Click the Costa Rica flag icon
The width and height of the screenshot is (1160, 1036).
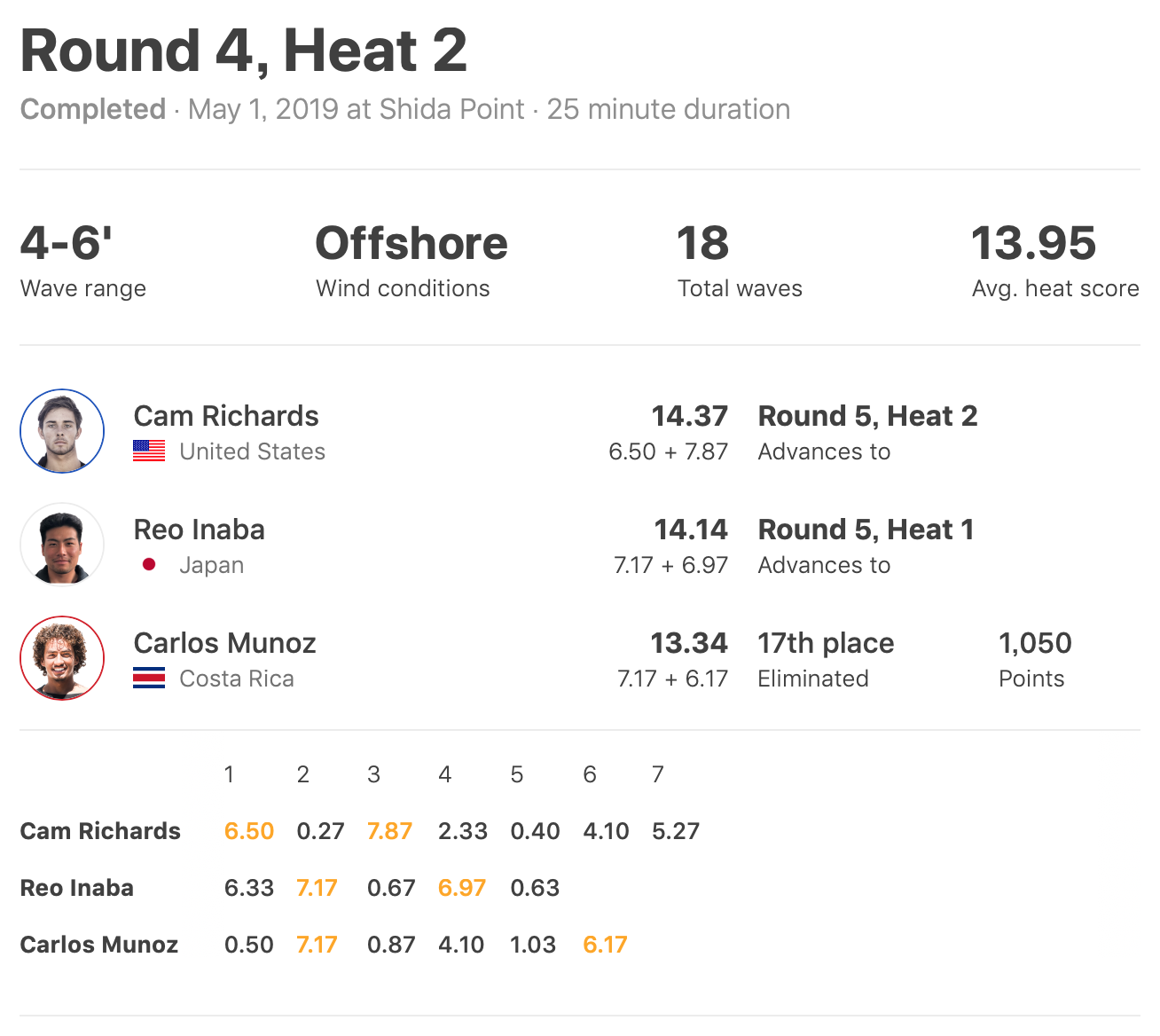point(149,679)
